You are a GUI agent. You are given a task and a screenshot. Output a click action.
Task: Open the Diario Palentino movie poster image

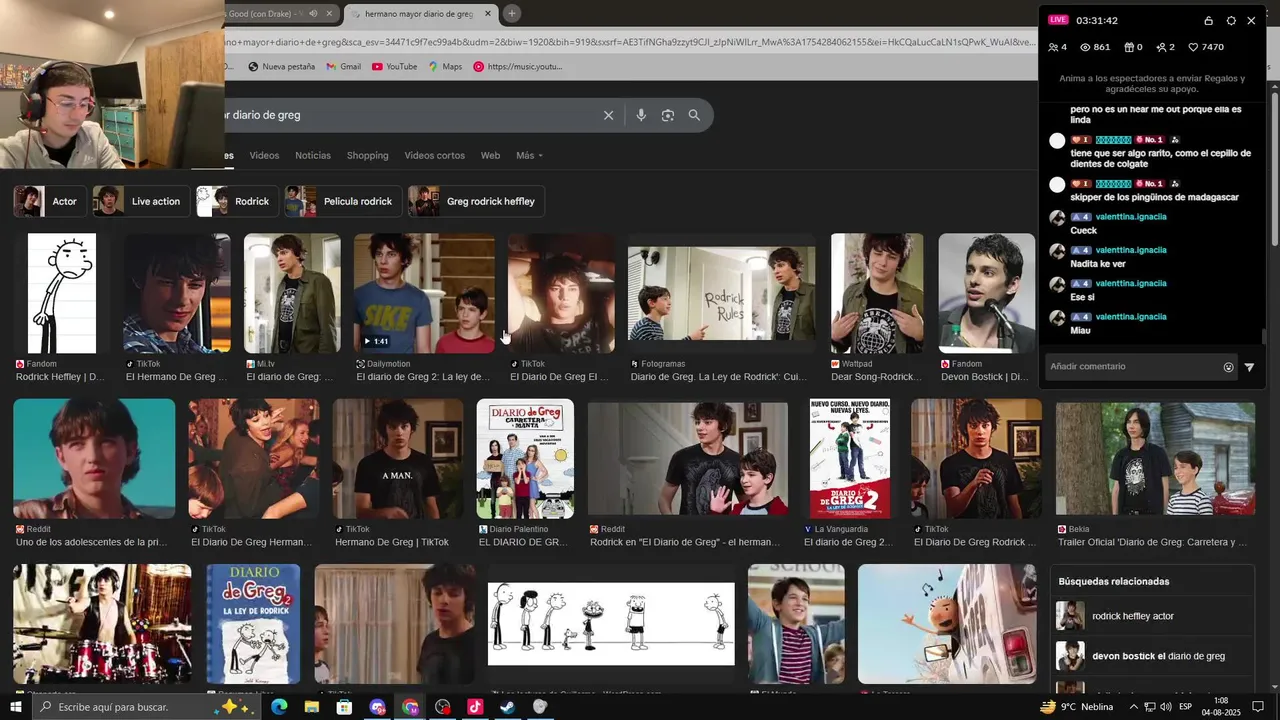click(525, 458)
